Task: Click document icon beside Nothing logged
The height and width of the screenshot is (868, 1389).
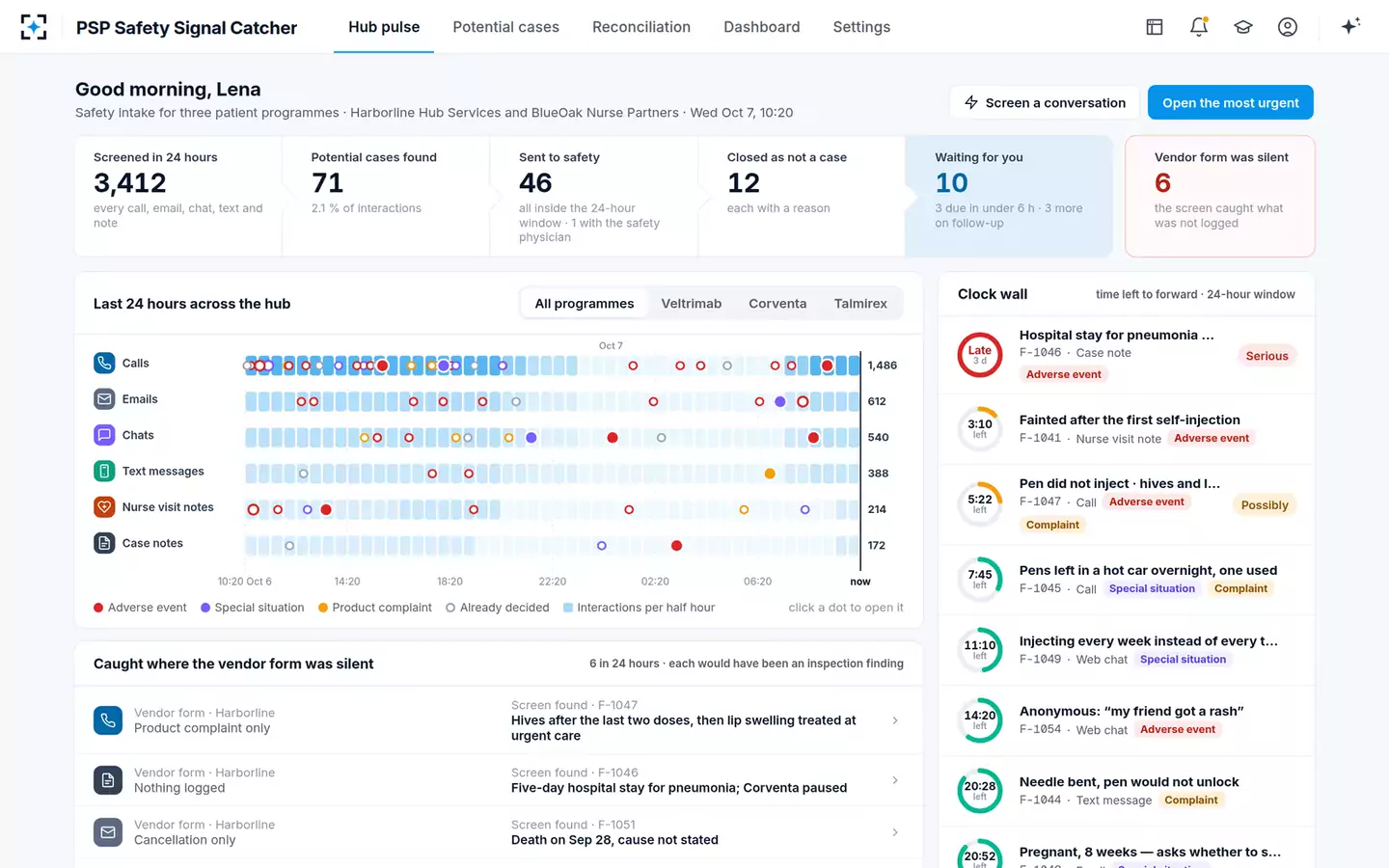Action: coord(108,780)
